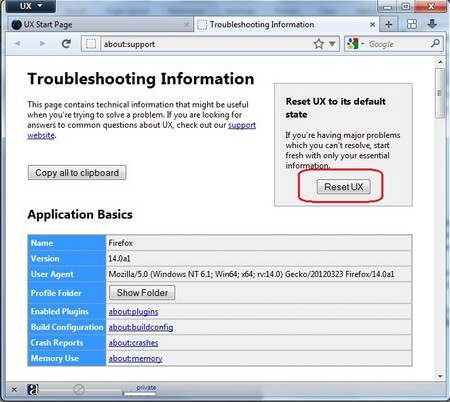Search with the magnifying glass icon
Image resolution: width=450 pixels, height=402 pixels.
(435, 43)
